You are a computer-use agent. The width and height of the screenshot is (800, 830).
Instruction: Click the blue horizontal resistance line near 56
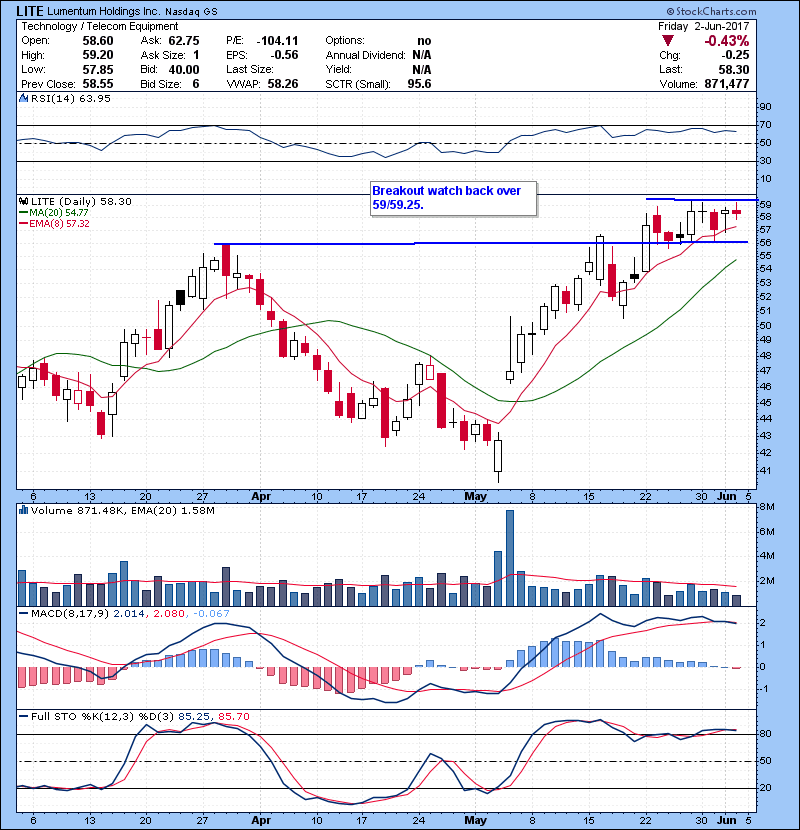(481, 243)
